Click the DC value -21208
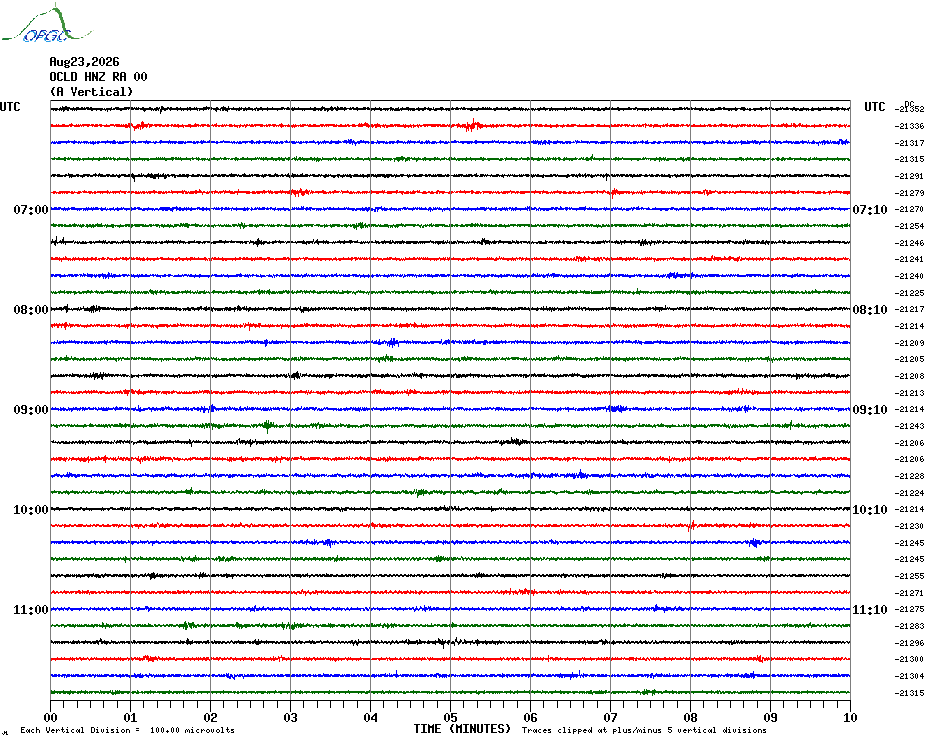Image resolution: width=930 pixels, height=744 pixels. click(909, 376)
